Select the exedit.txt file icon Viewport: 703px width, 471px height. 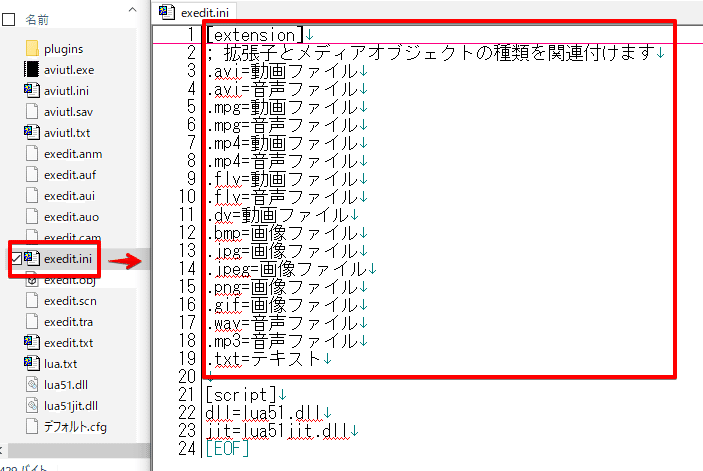click(x=31, y=343)
